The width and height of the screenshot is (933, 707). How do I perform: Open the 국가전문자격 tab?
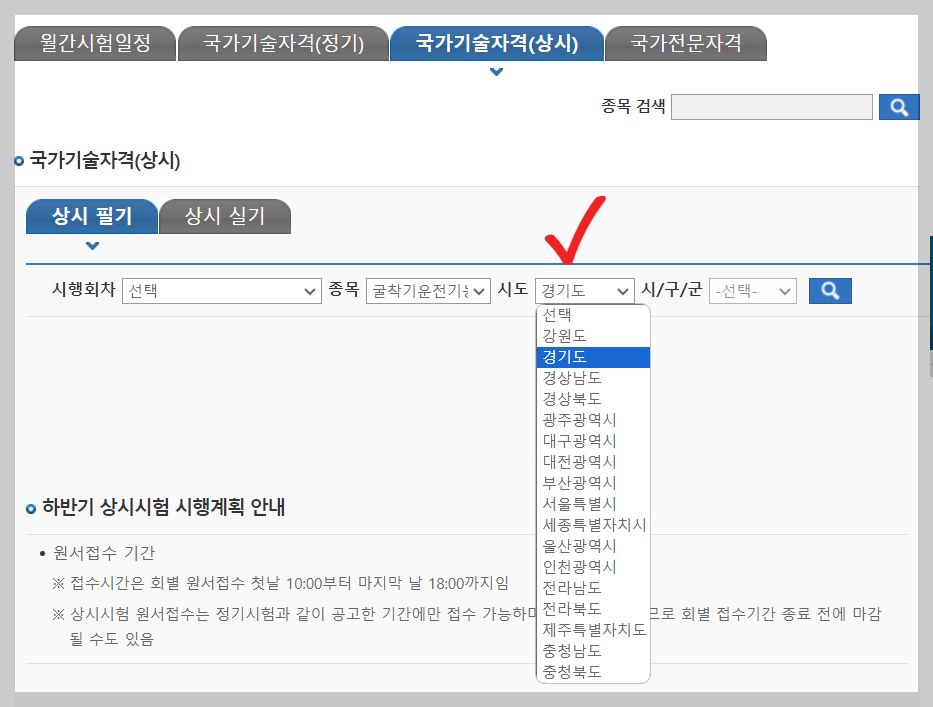(686, 43)
